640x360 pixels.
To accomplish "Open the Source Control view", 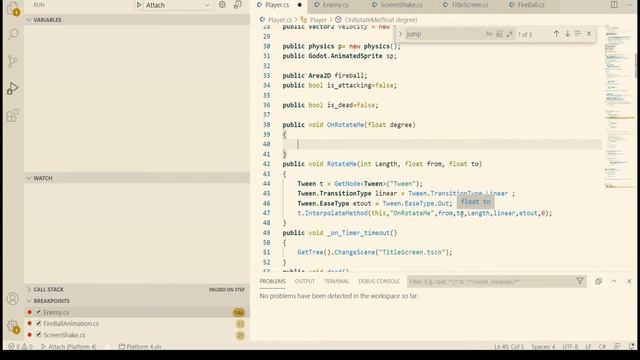I will click(13, 61).
